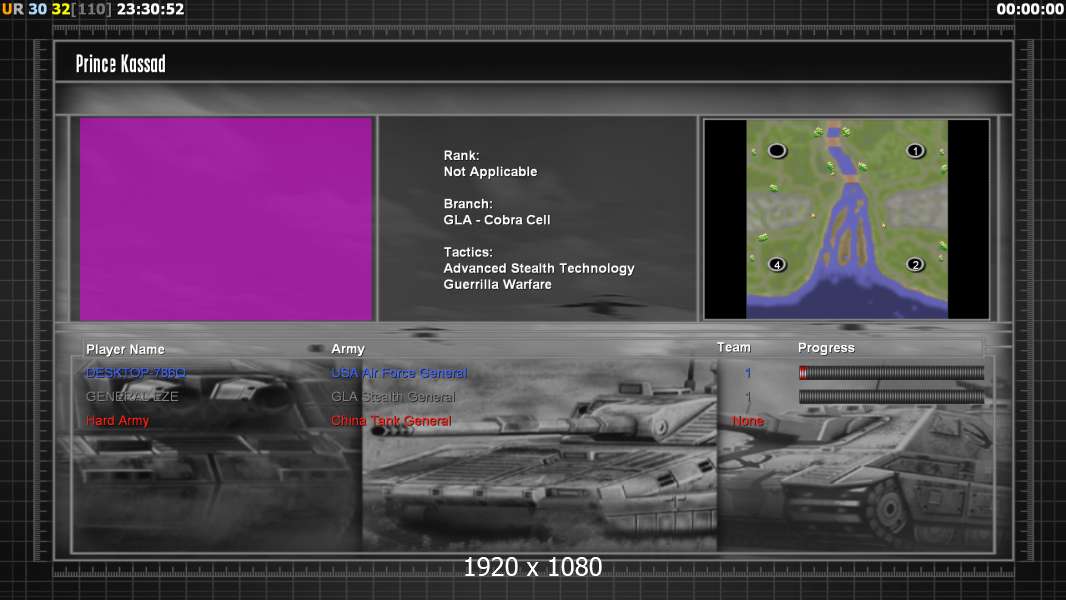Click the red "None" team value

click(x=748, y=421)
